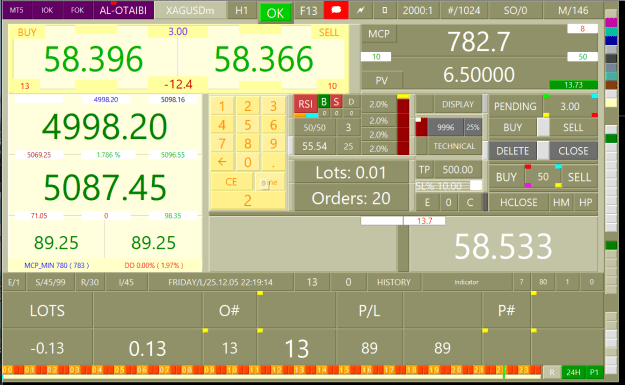Click keypad digit 3

tap(273, 106)
